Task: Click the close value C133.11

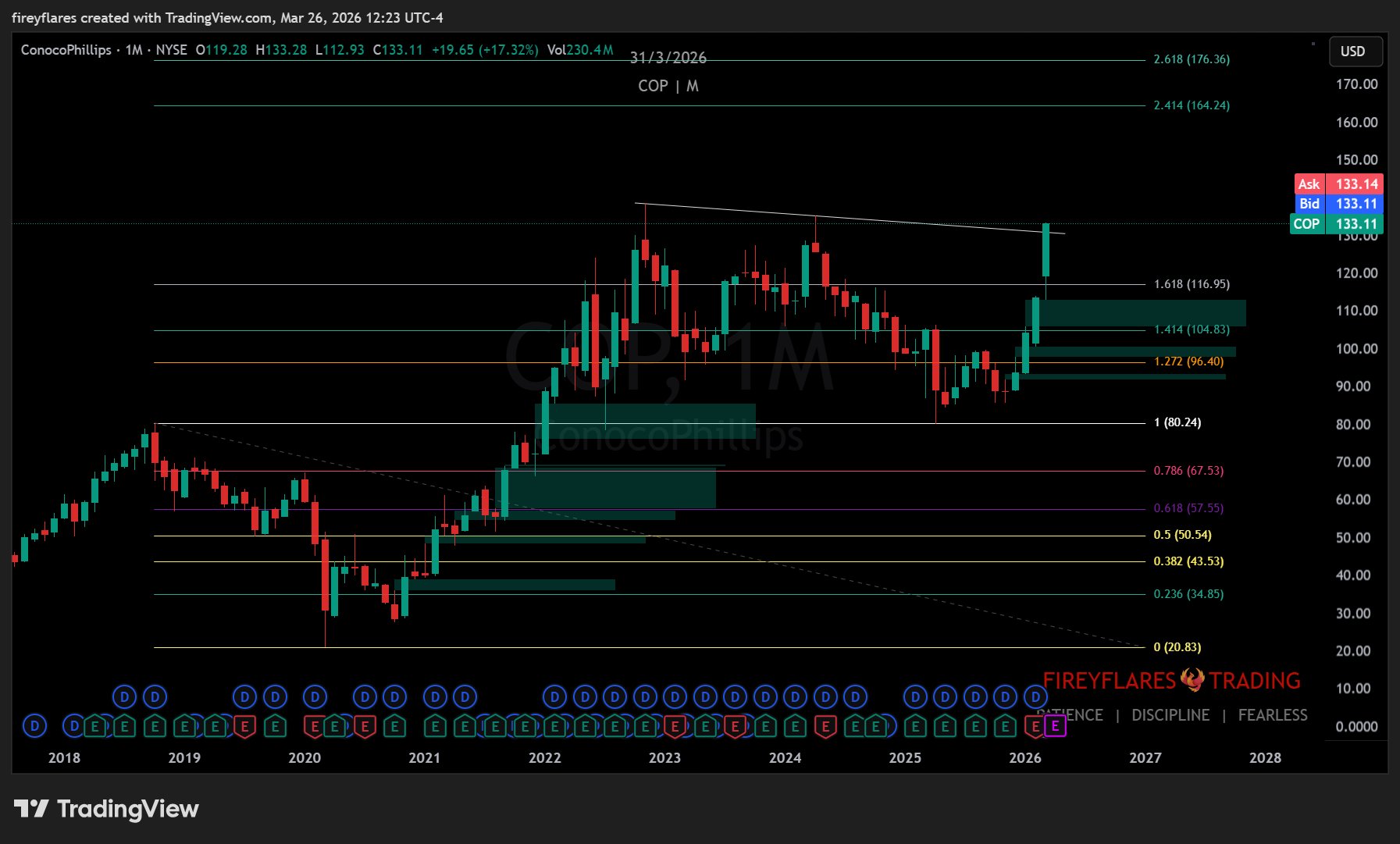Action: pos(398,50)
